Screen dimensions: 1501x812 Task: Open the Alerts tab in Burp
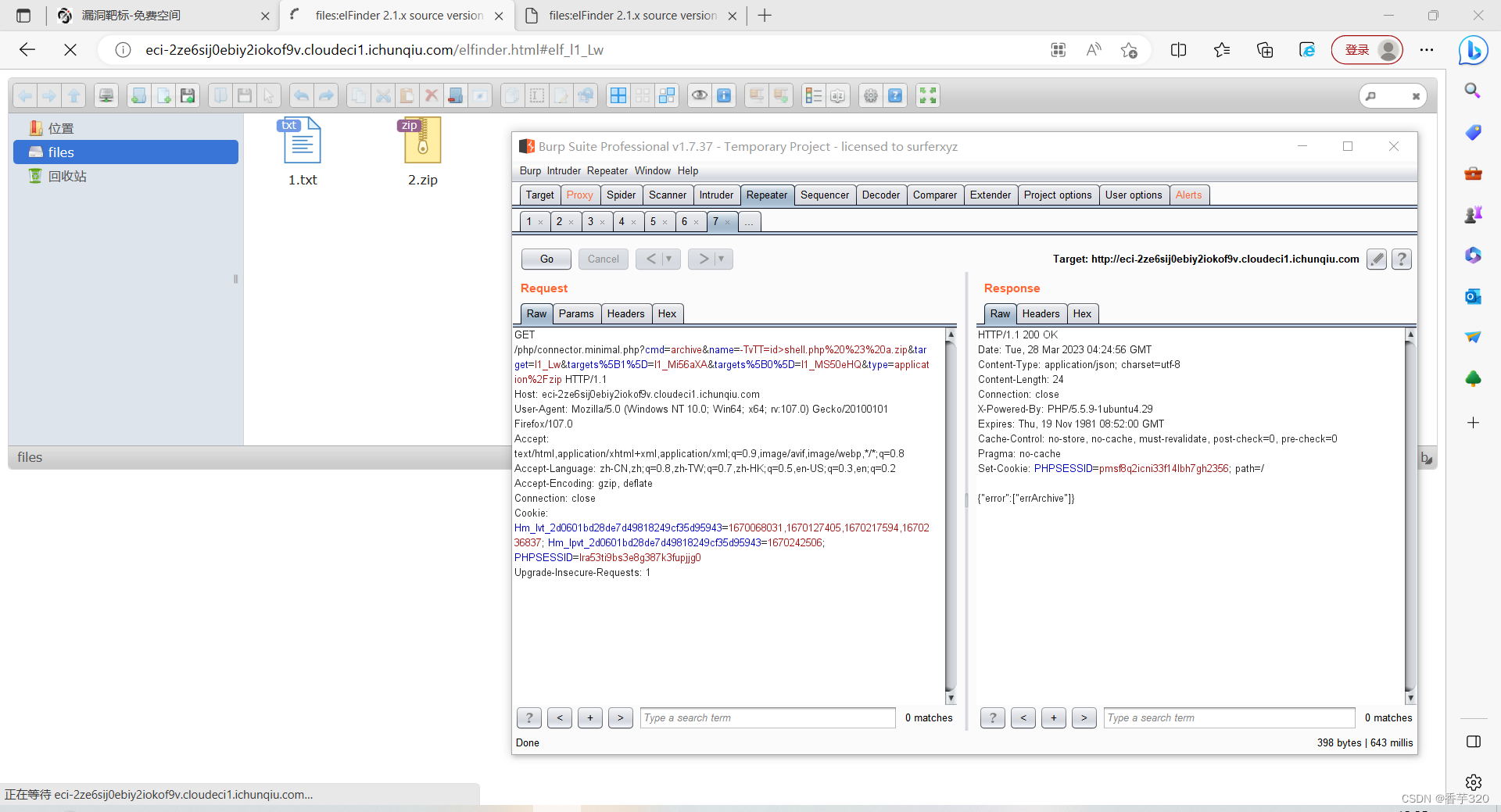tap(1189, 195)
